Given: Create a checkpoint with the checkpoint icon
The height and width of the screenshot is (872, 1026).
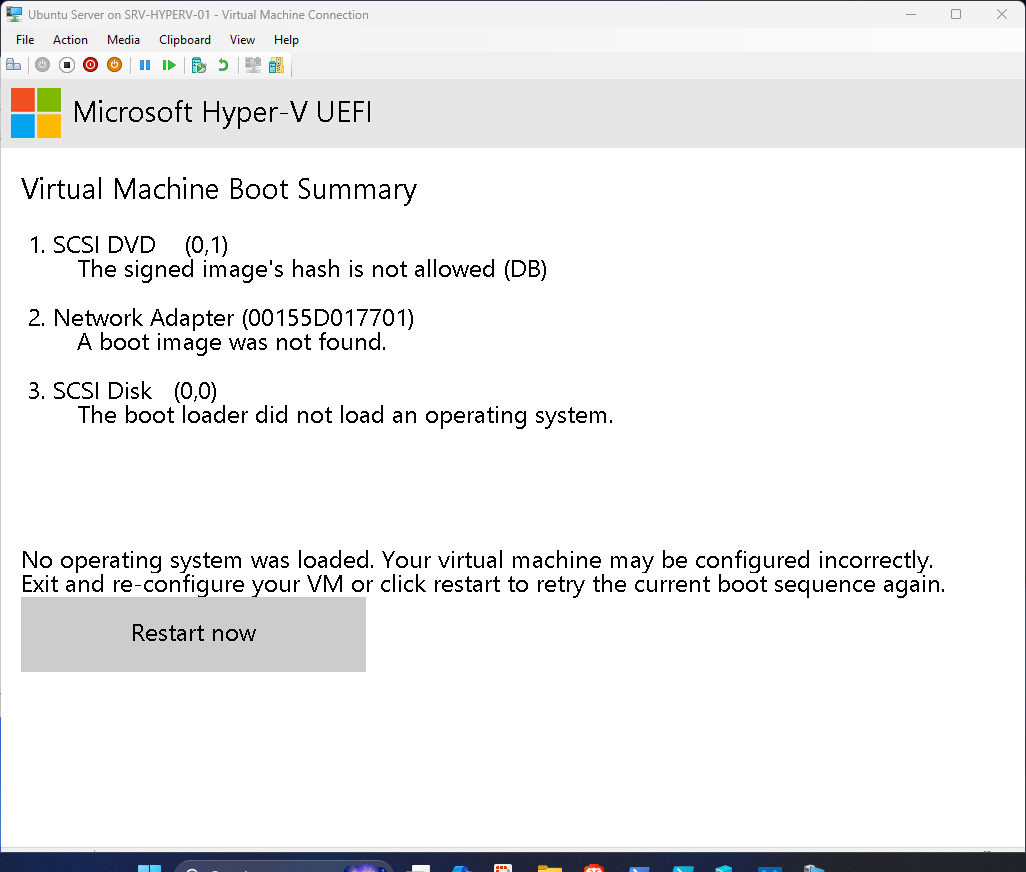Looking at the screenshot, I should (198, 65).
